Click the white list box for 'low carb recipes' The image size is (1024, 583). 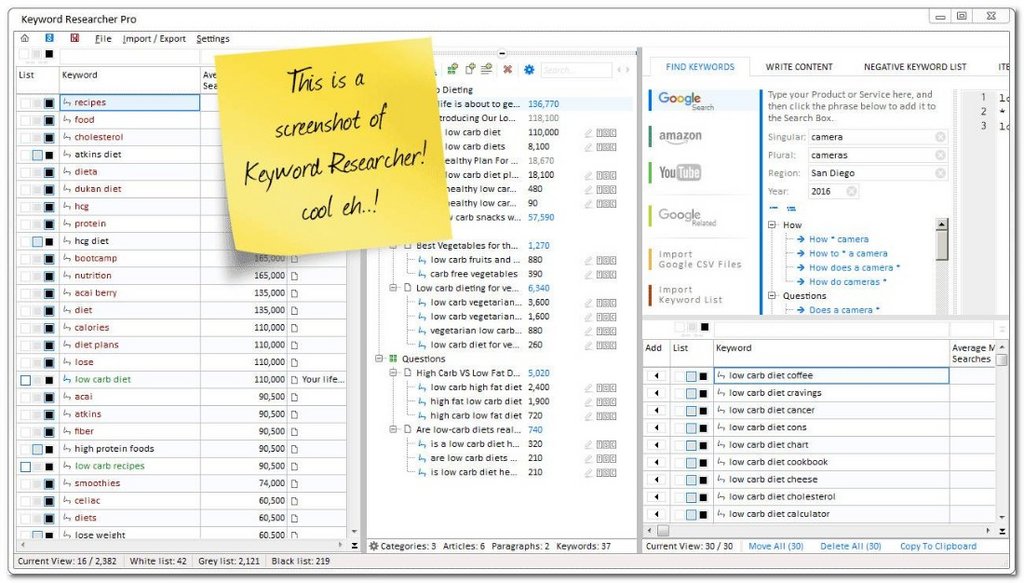click(x=25, y=467)
